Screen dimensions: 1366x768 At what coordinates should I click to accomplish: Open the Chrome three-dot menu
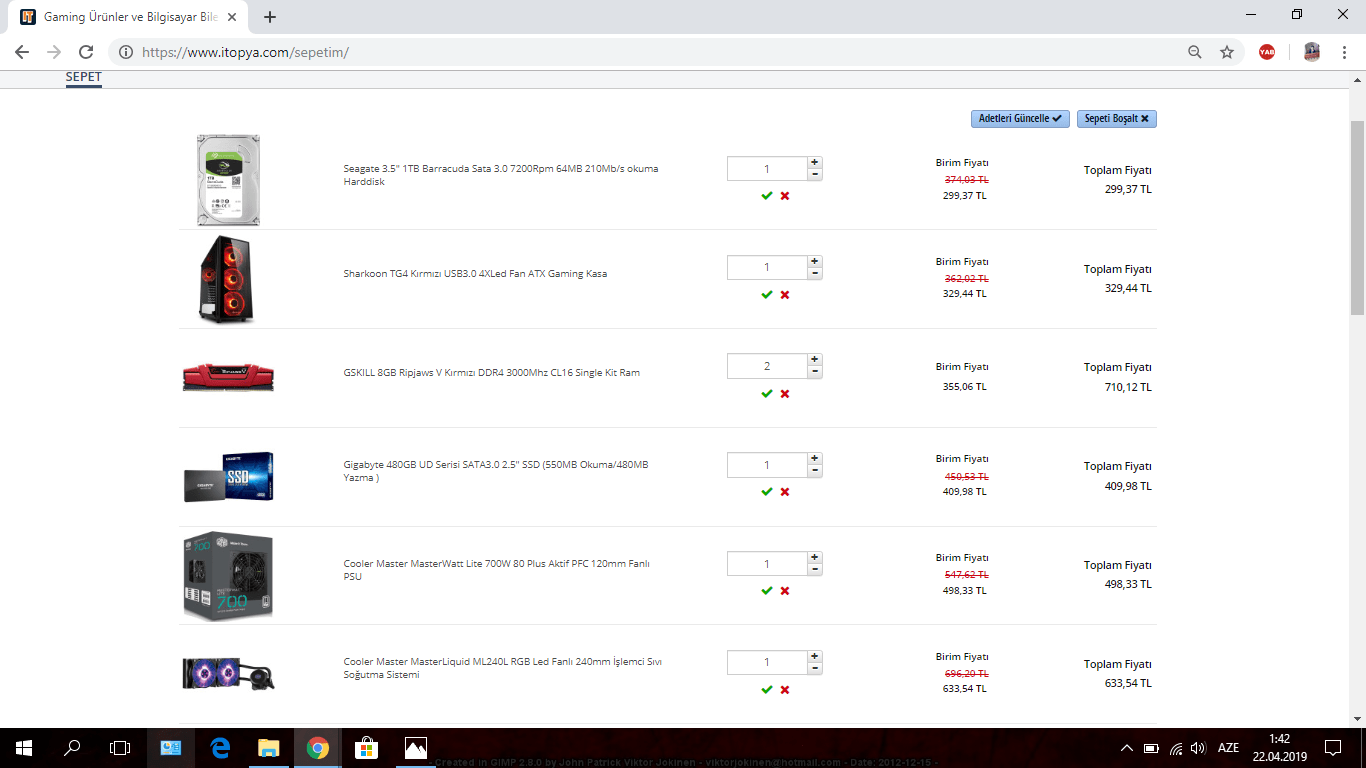click(x=1345, y=52)
